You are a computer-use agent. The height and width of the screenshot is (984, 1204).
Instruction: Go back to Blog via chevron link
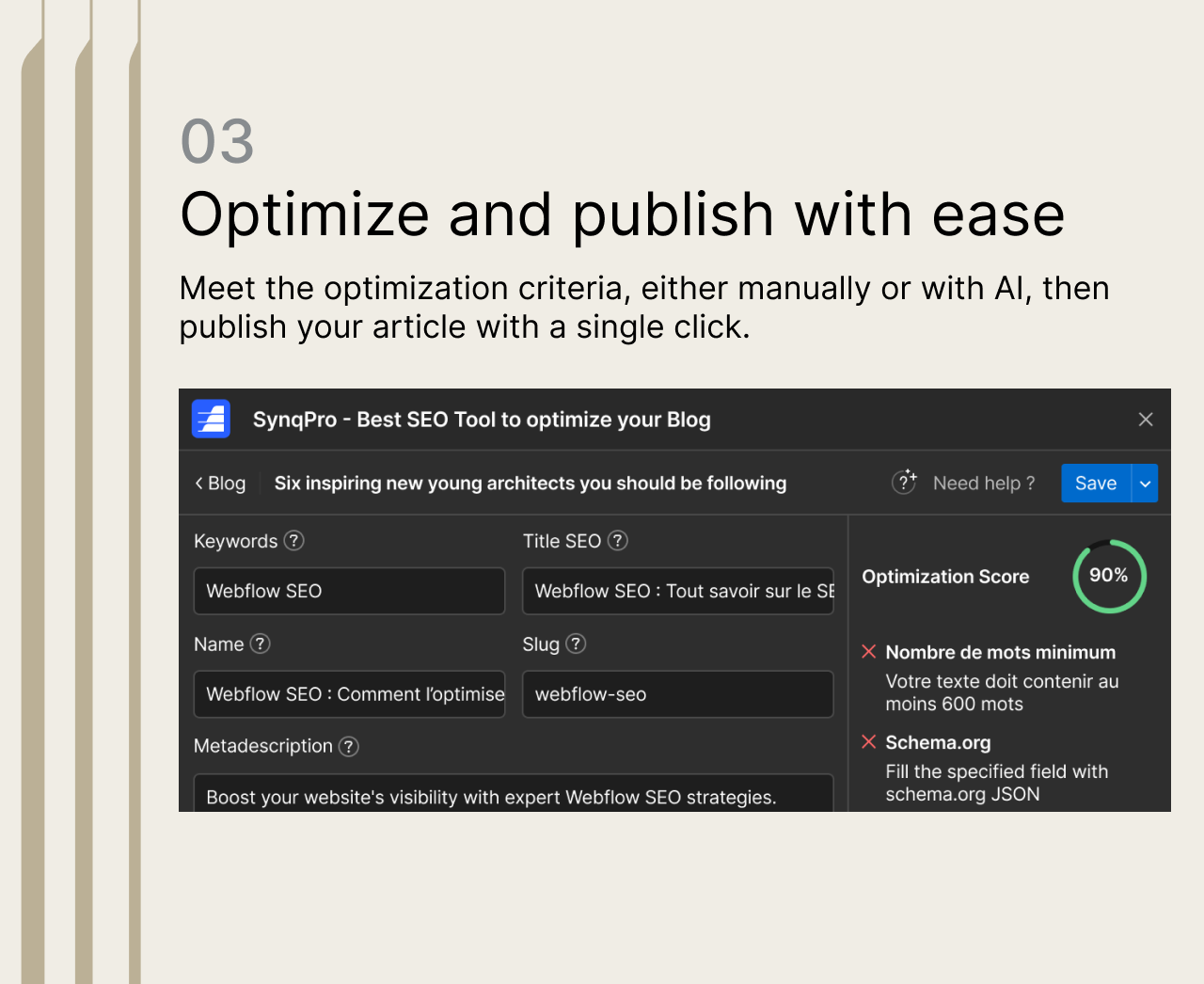(220, 484)
